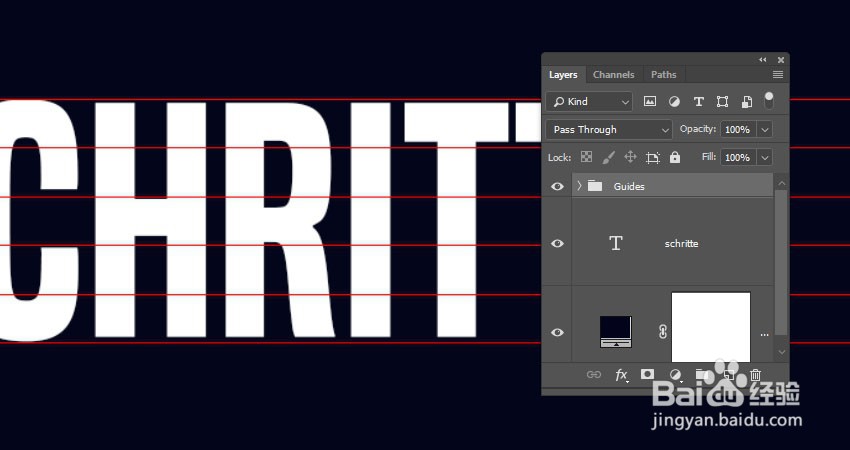Filter for shape layers
The image size is (850, 450).
[x=722, y=101]
